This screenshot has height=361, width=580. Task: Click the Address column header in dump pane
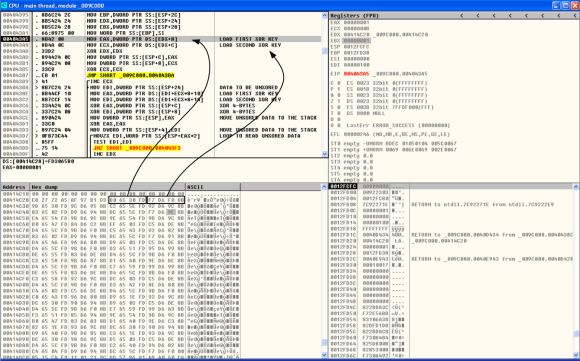coord(15,187)
